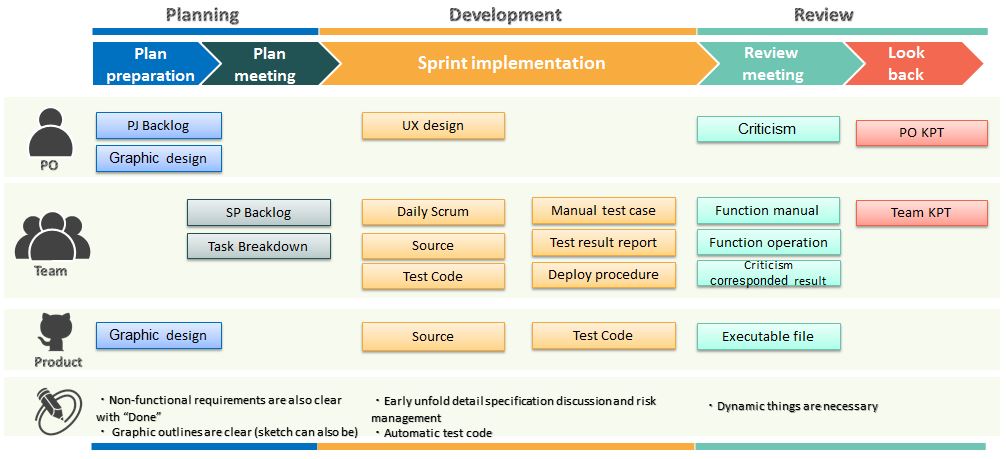Click the note "Dynamic things are necessary"

(x=793, y=406)
